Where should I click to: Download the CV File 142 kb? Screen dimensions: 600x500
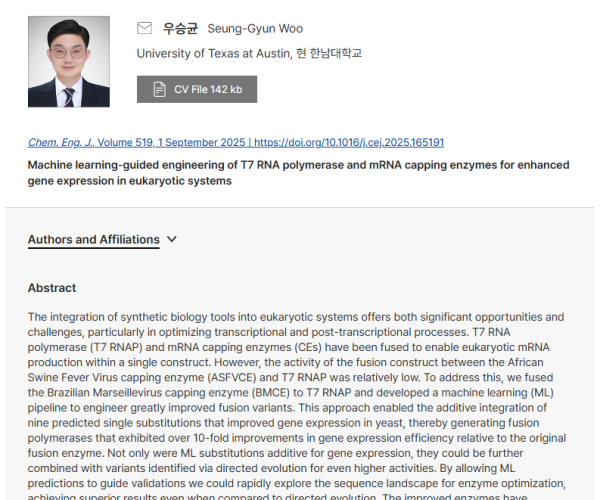(197, 90)
